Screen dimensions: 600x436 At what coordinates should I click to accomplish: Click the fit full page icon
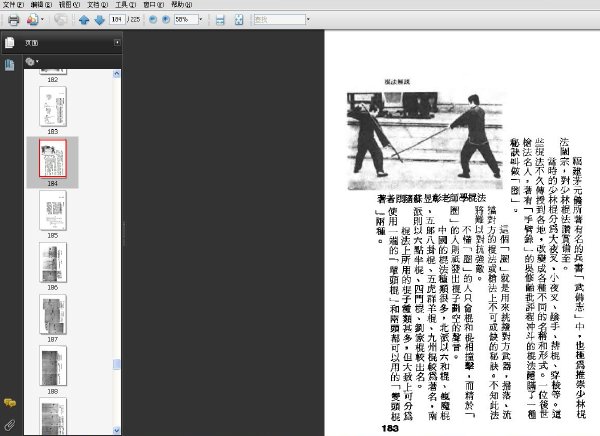pyautogui.click(x=239, y=20)
